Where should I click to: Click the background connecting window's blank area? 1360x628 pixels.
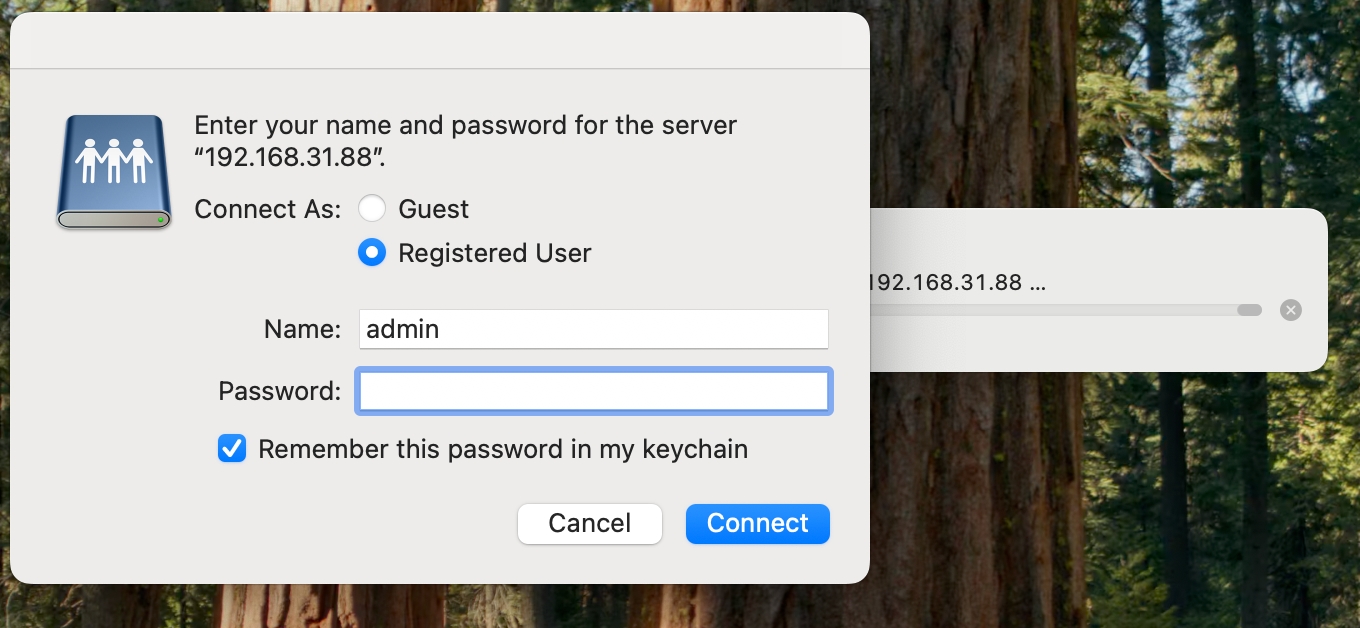click(1100, 345)
